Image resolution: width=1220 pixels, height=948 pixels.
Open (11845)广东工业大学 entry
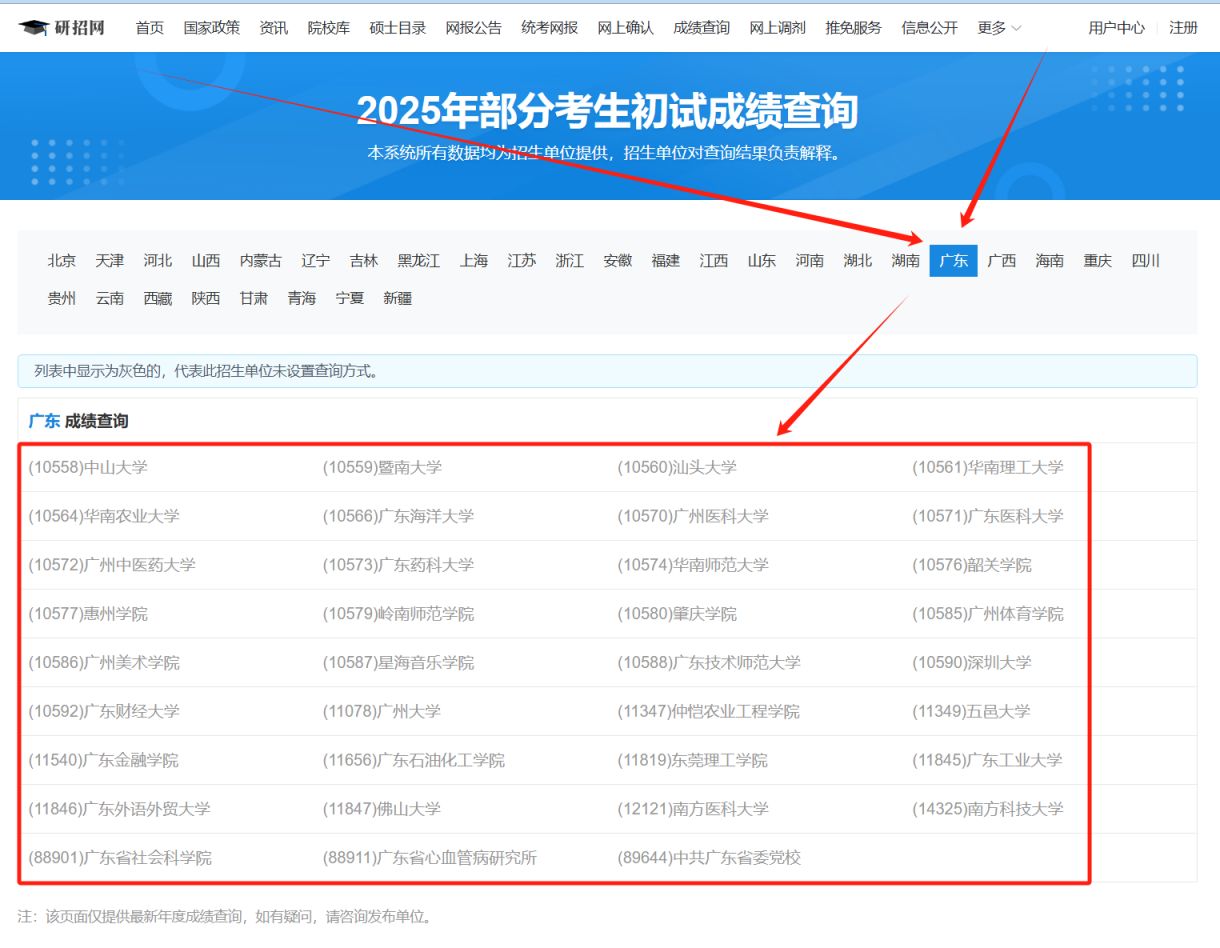coord(988,761)
